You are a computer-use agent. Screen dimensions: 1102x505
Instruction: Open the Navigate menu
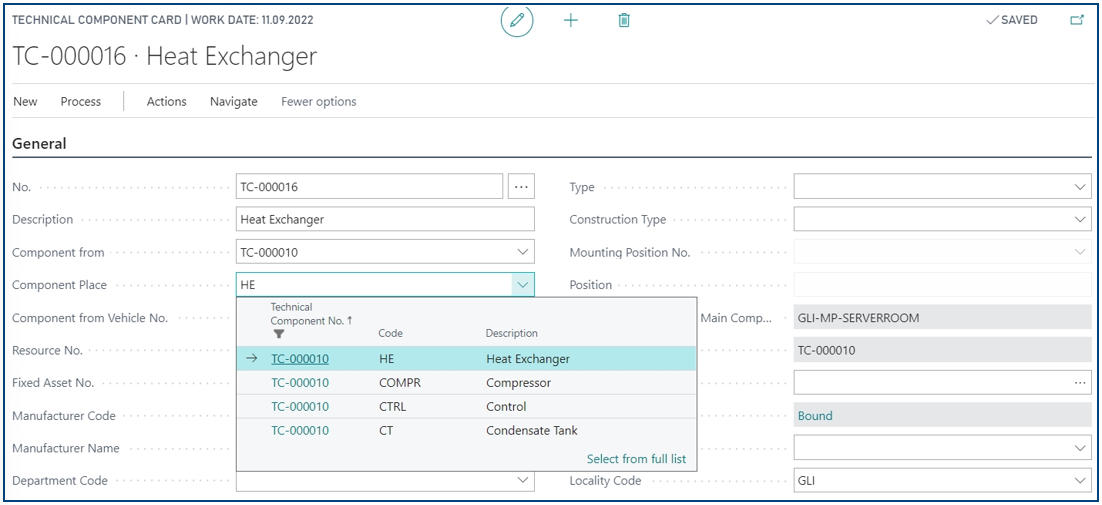(234, 101)
